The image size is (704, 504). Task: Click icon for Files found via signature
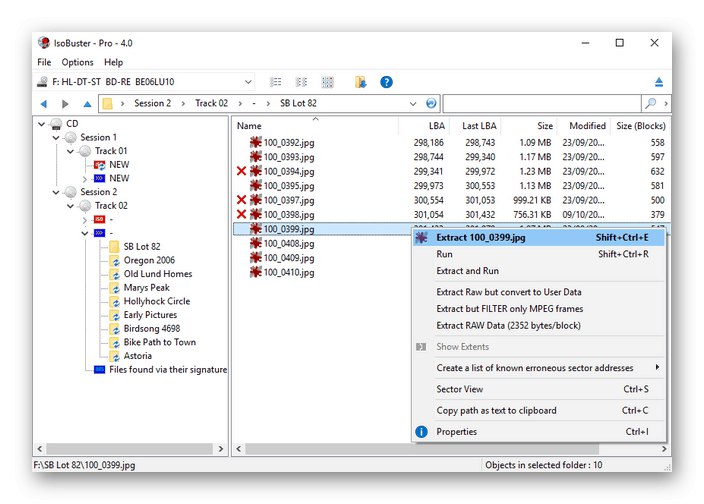[x=99, y=370]
